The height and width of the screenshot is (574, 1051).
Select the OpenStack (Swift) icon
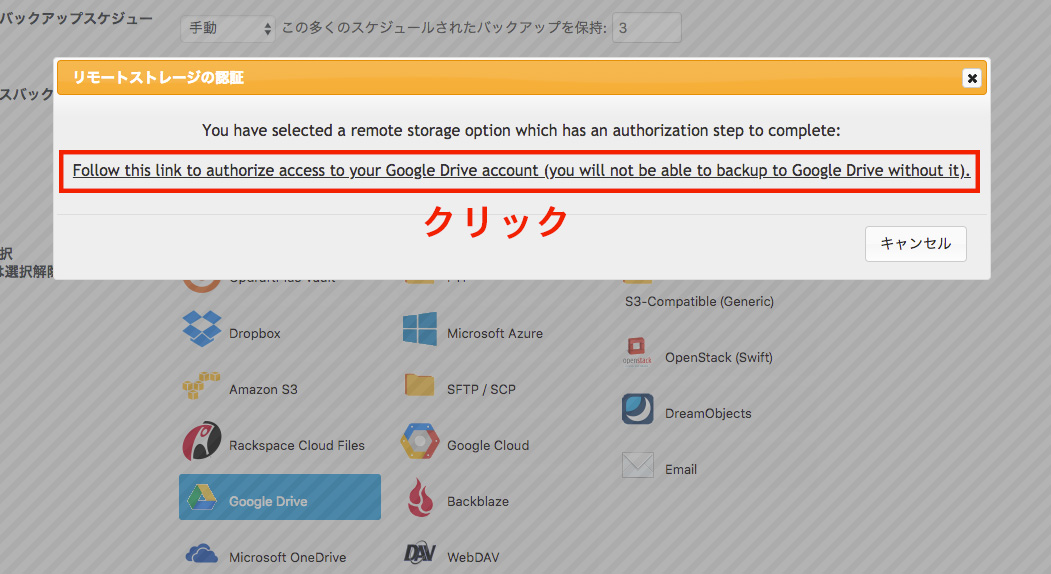click(x=637, y=353)
